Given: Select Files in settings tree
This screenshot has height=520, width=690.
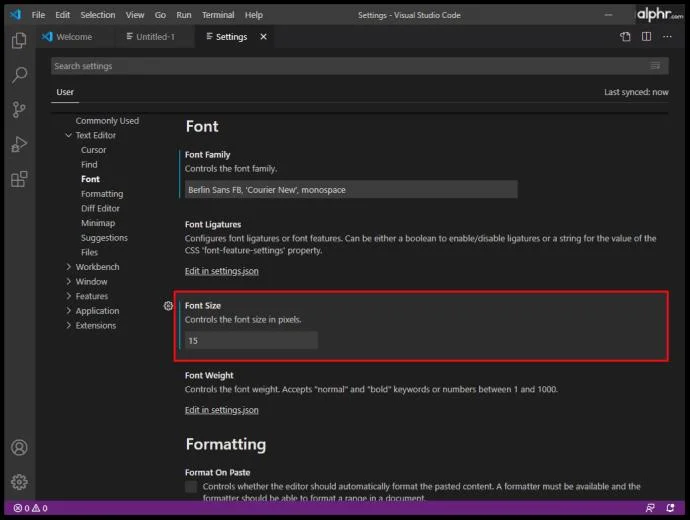Looking at the screenshot, I should (x=89, y=252).
